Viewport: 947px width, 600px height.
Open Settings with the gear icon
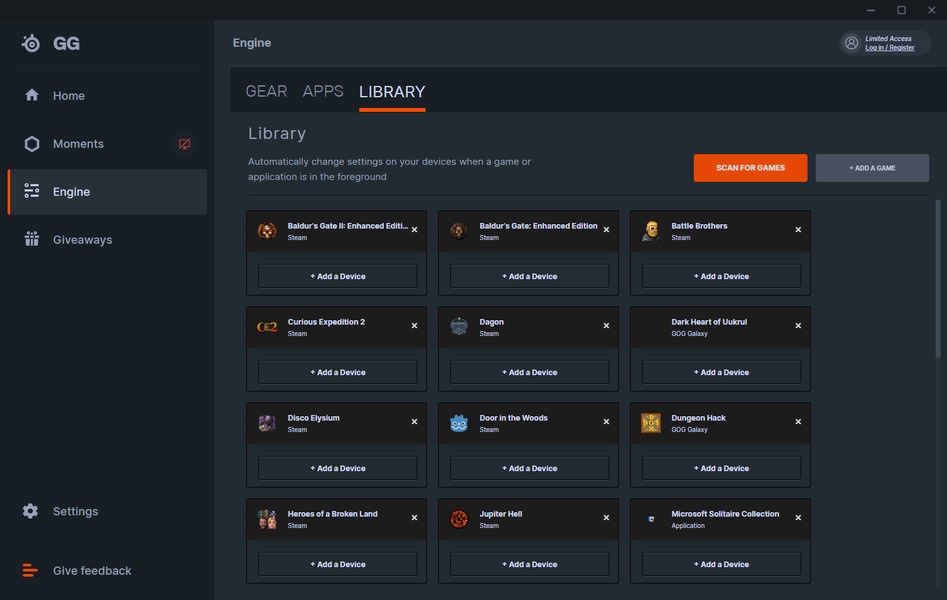31,511
